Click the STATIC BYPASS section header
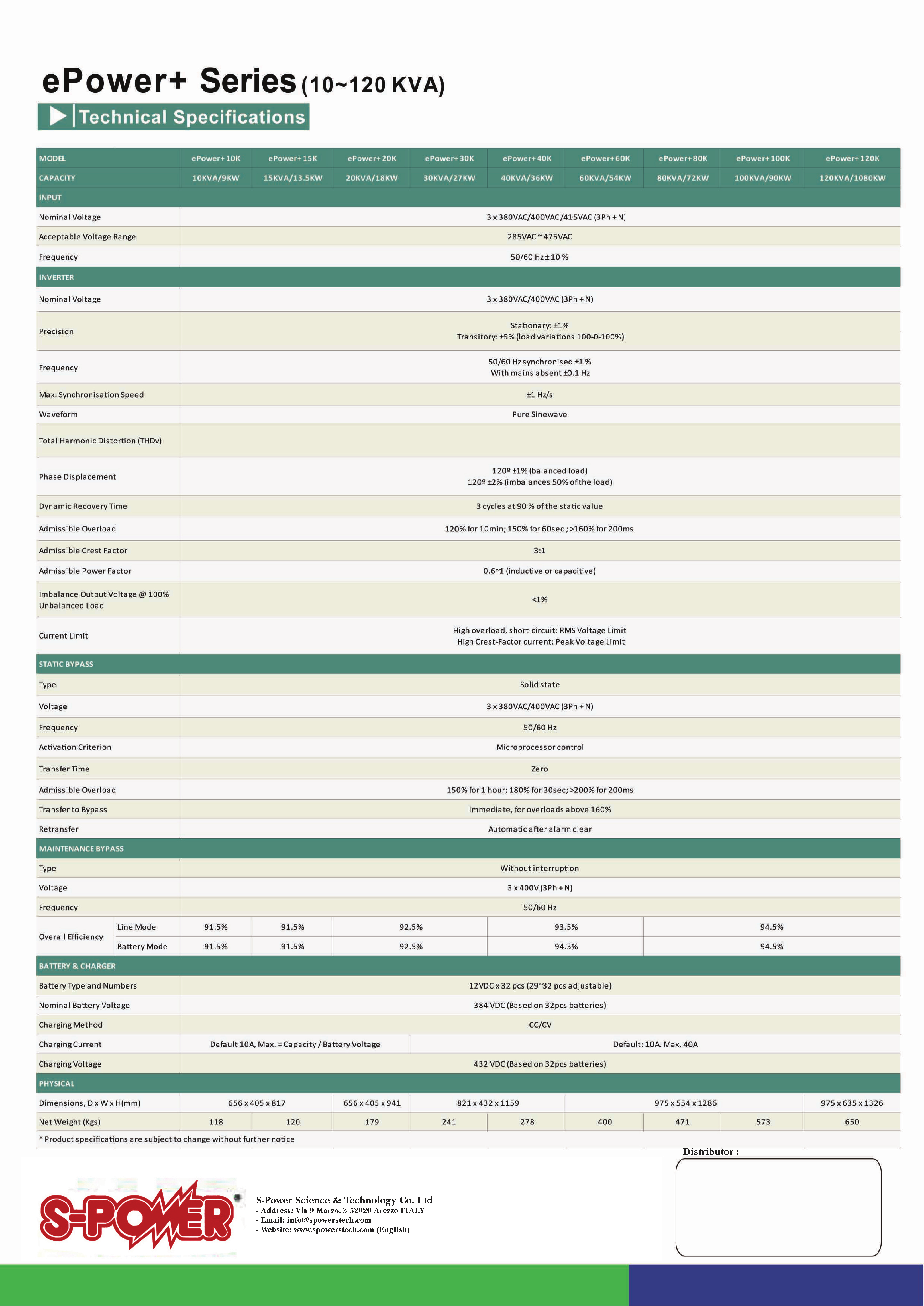 click(x=468, y=664)
